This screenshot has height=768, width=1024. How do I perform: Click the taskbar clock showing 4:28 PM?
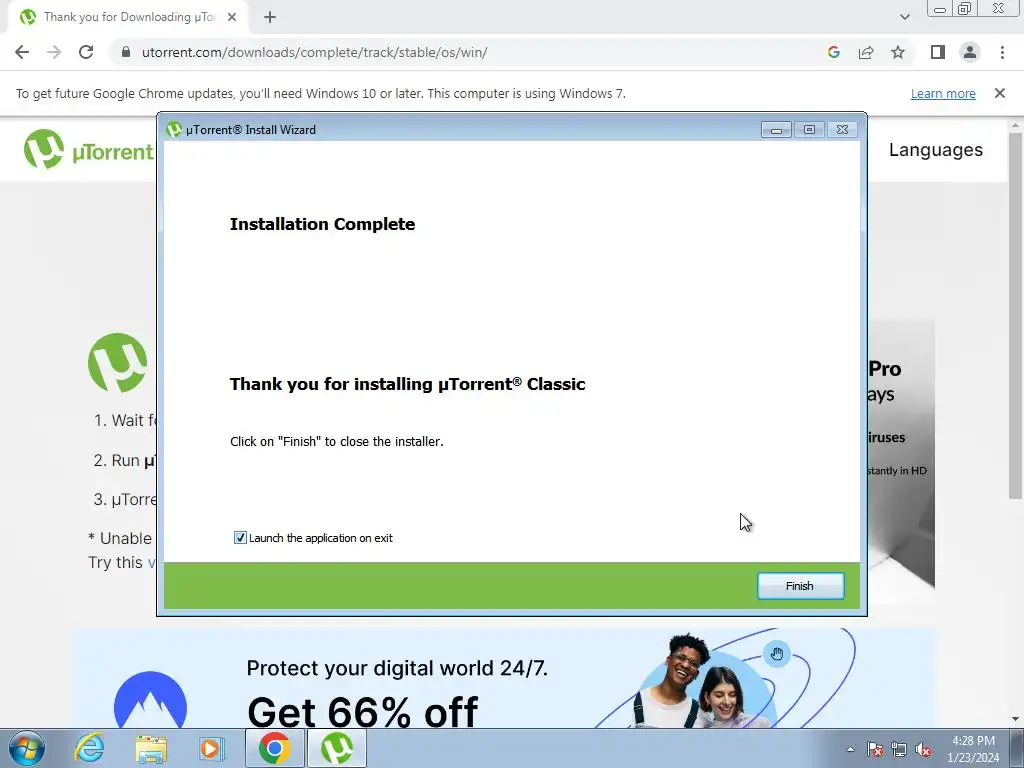[x=973, y=749]
